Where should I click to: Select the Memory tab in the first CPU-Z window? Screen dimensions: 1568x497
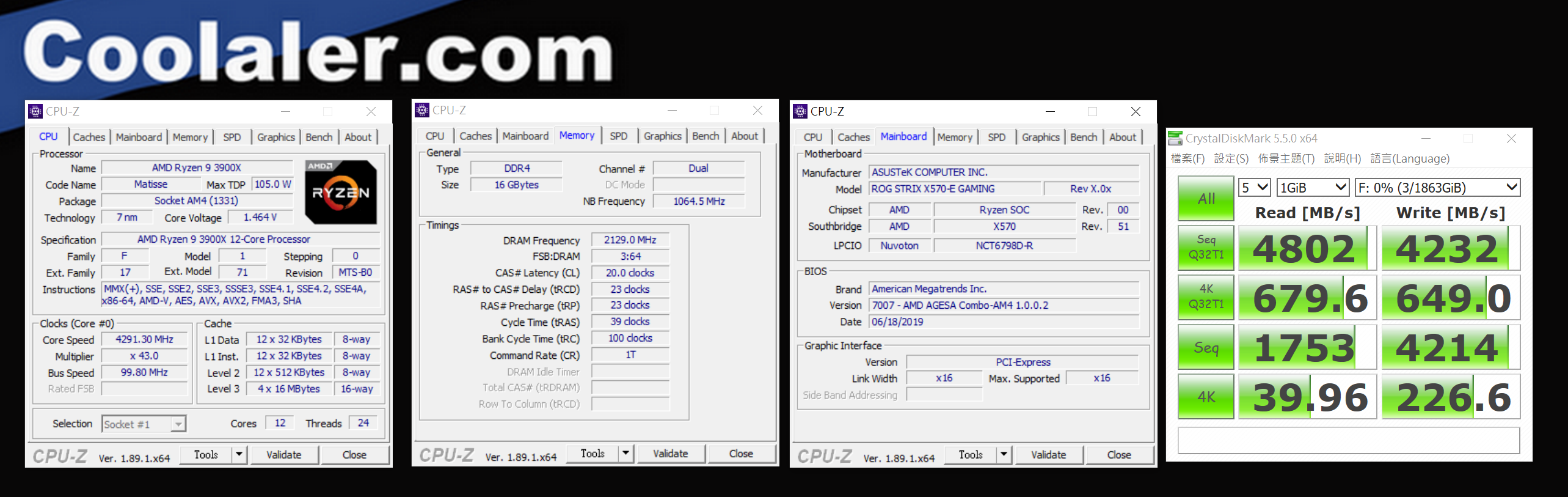pyautogui.click(x=190, y=137)
